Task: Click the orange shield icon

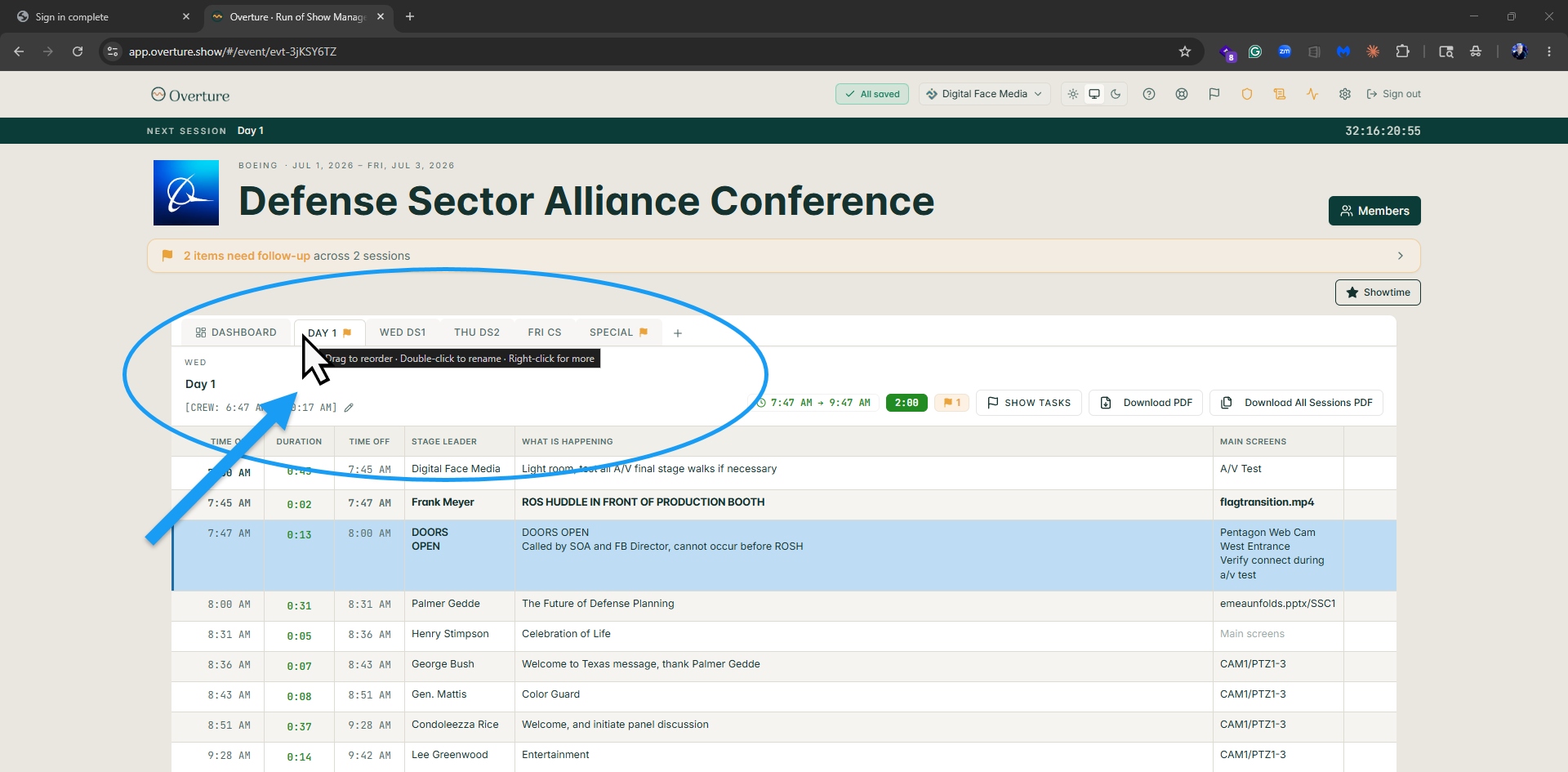Action: [1247, 94]
